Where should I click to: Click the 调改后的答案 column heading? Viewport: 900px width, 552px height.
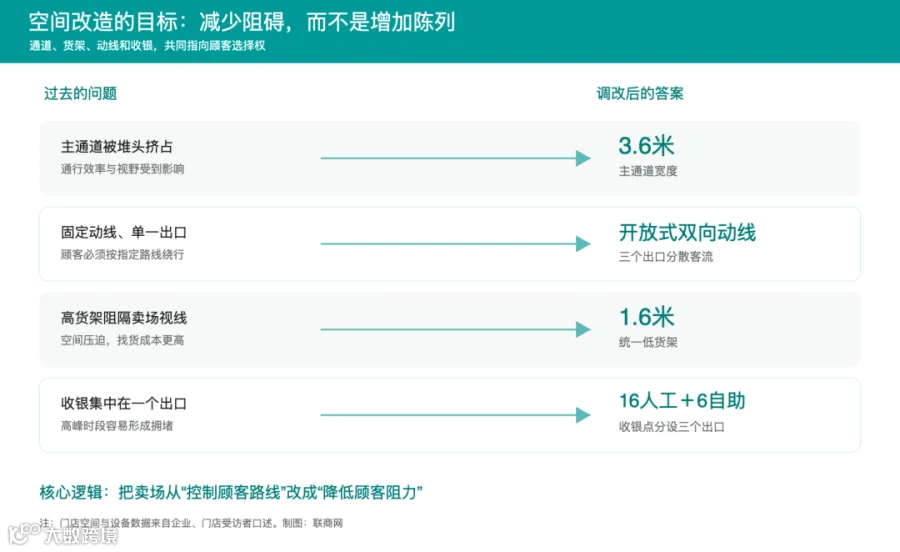[x=640, y=94]
